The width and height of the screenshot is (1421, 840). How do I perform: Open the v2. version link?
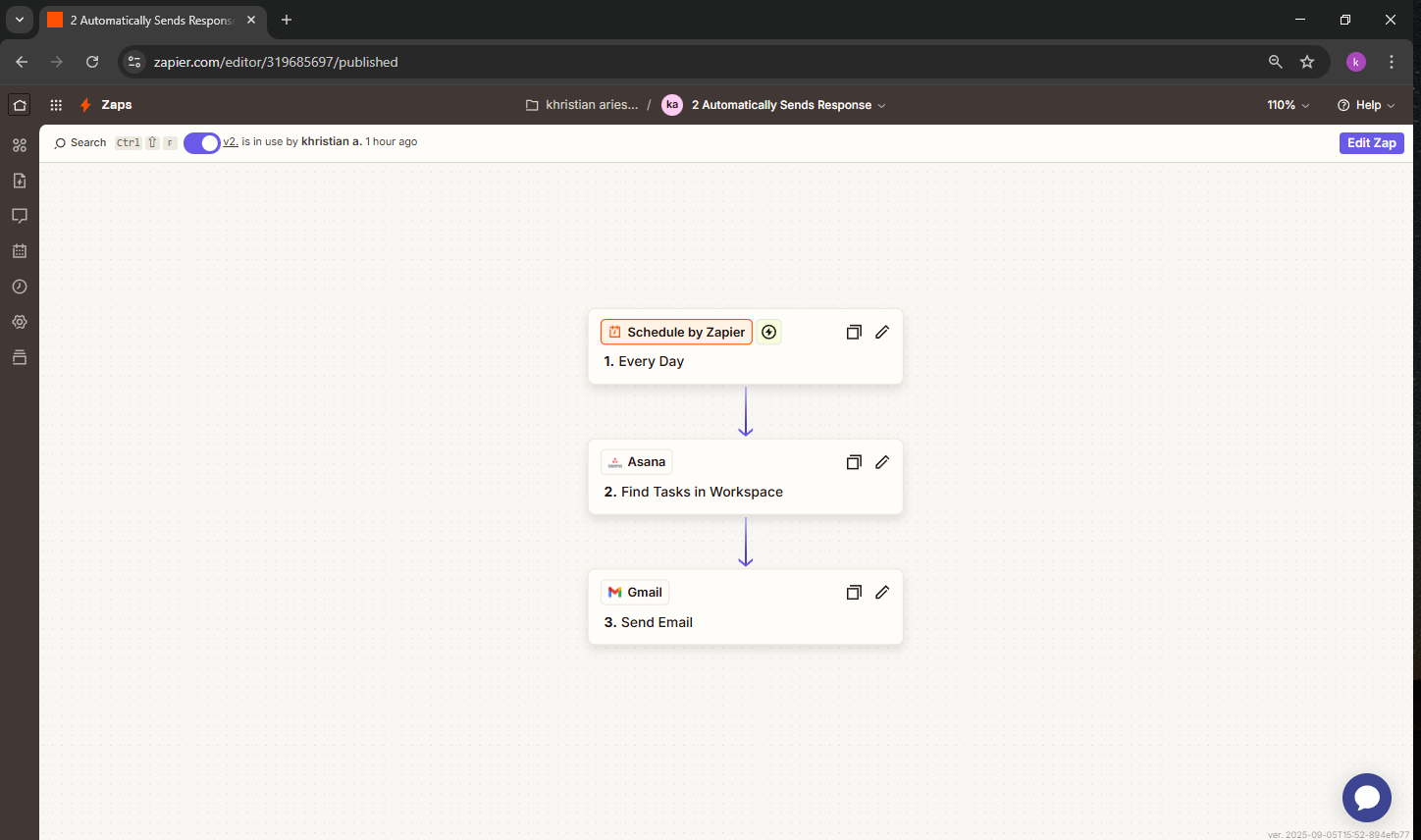(231, 142)
